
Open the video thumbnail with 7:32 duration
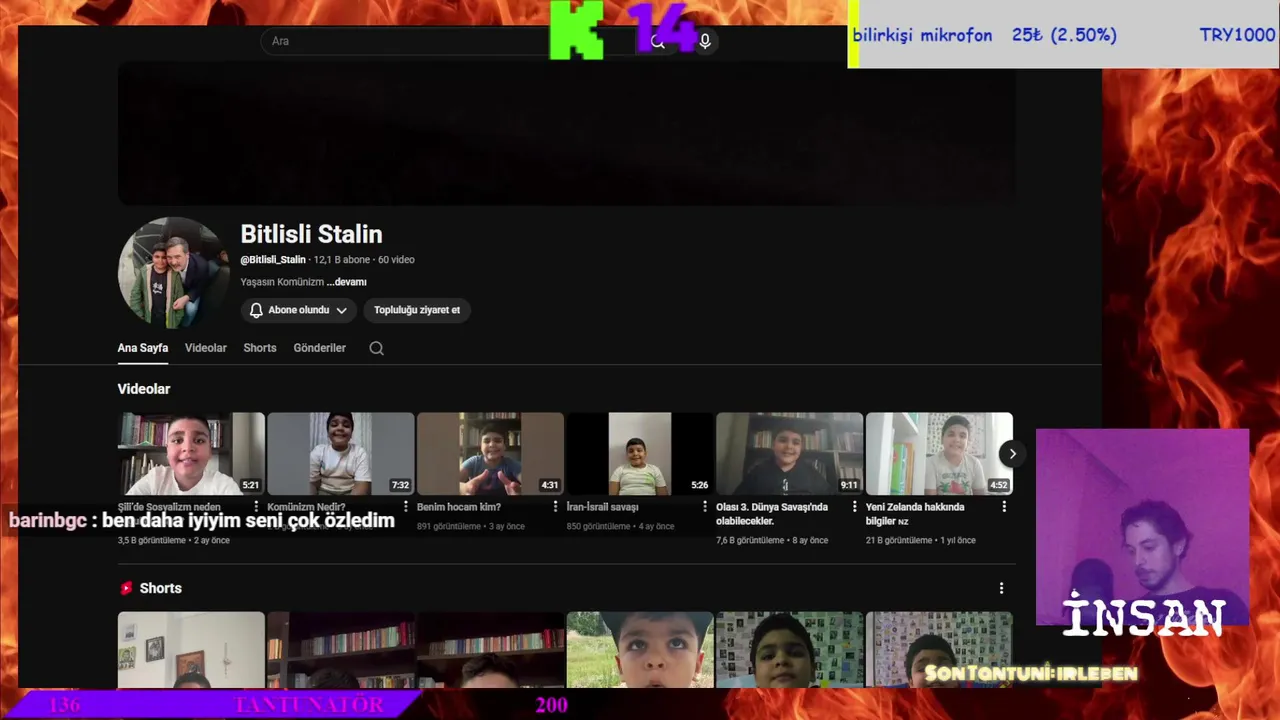pos(341,454)
